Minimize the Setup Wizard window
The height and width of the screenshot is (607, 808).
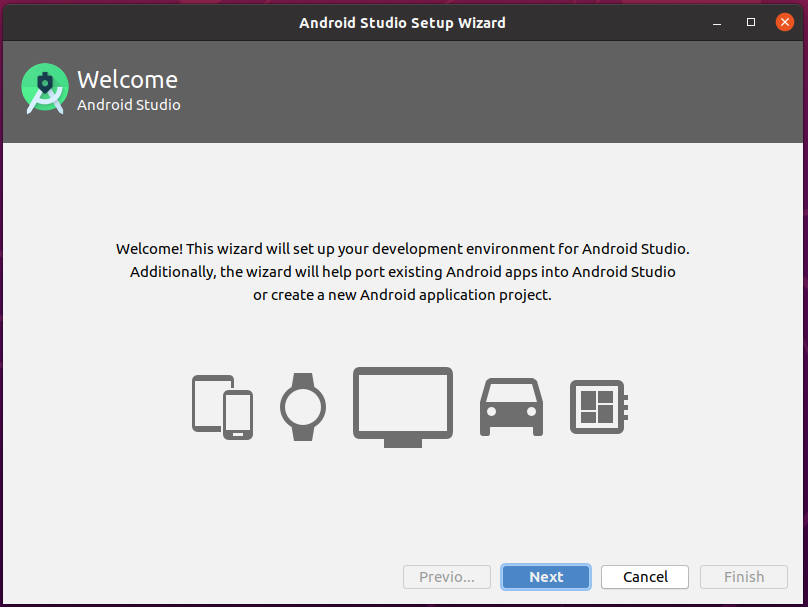pos(717,23)
